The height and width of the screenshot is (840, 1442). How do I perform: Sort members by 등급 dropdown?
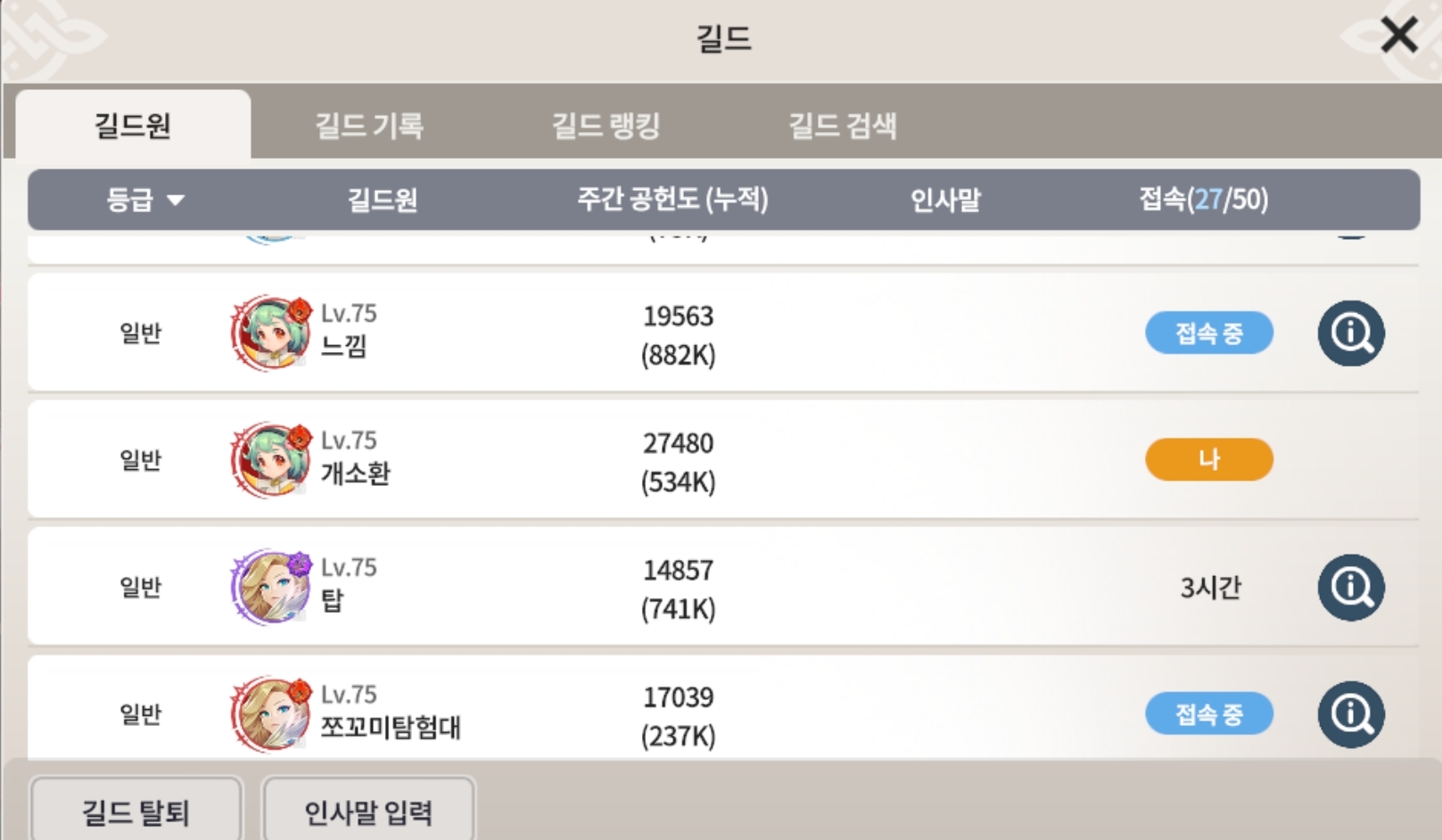click(144, 200)
